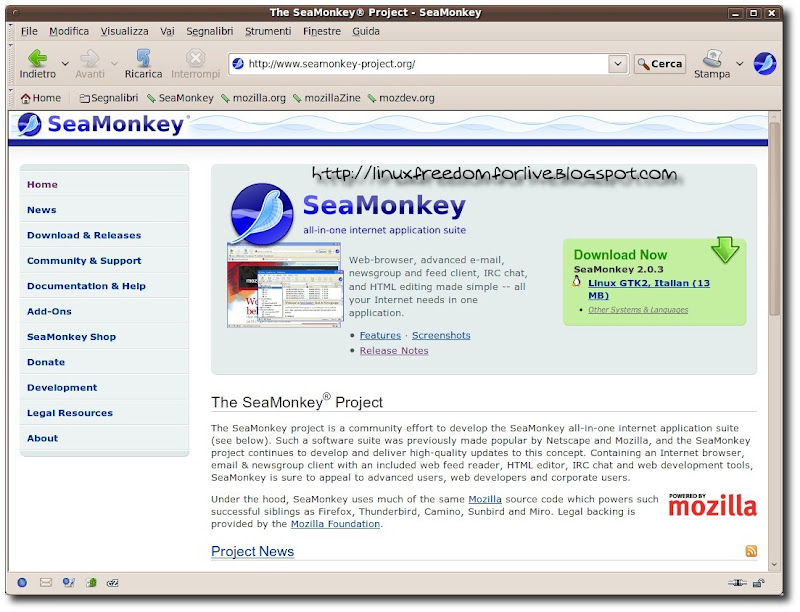
Task: Open the mozdev.org bookmark
Action: pos(401,98)
